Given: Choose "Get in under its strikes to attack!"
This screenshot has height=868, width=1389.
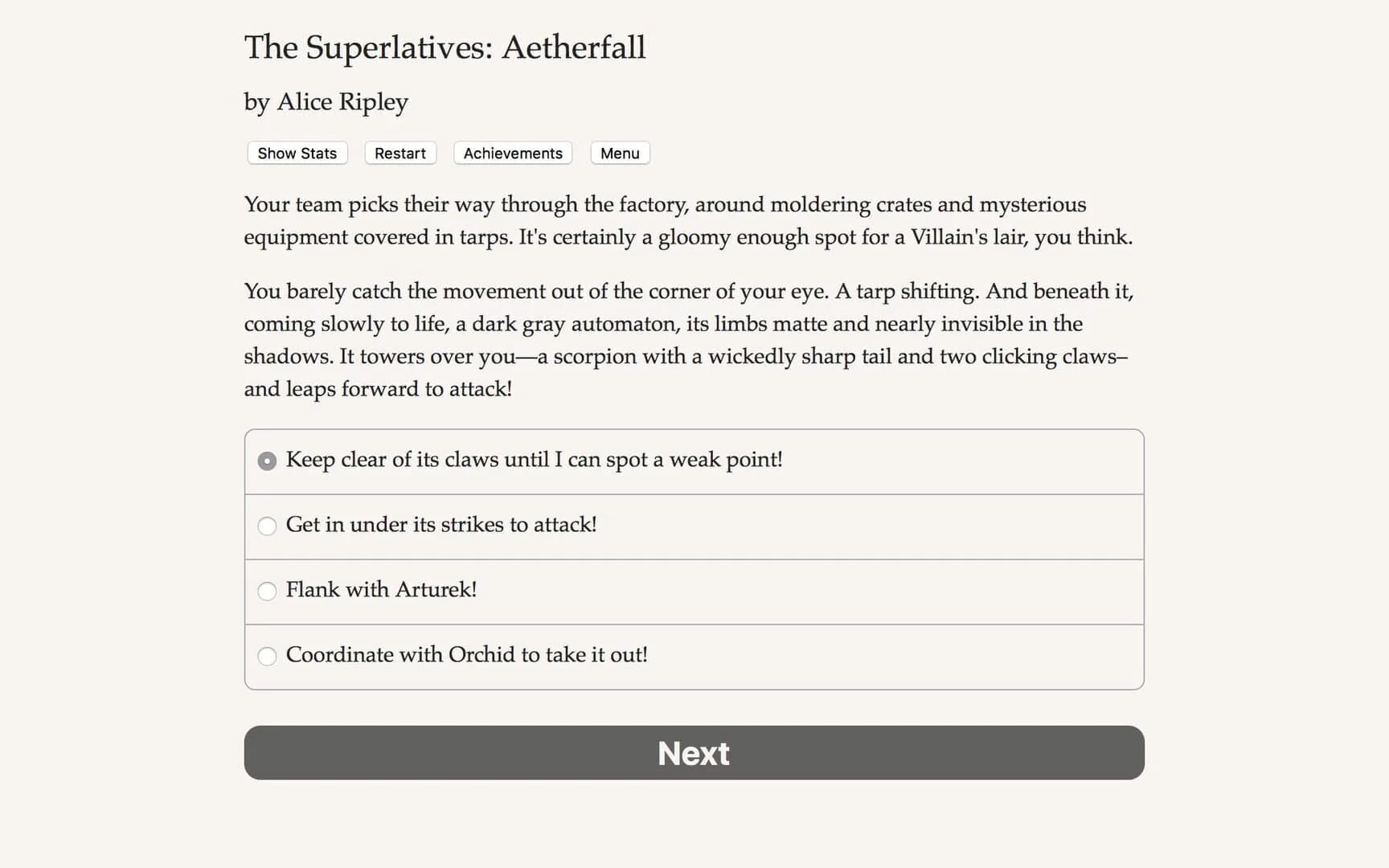Looking at the screenshot, I should click(x=442, y=525).
